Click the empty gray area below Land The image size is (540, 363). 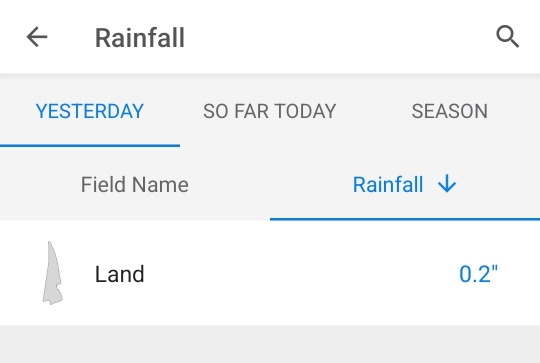tap(270, 344)
